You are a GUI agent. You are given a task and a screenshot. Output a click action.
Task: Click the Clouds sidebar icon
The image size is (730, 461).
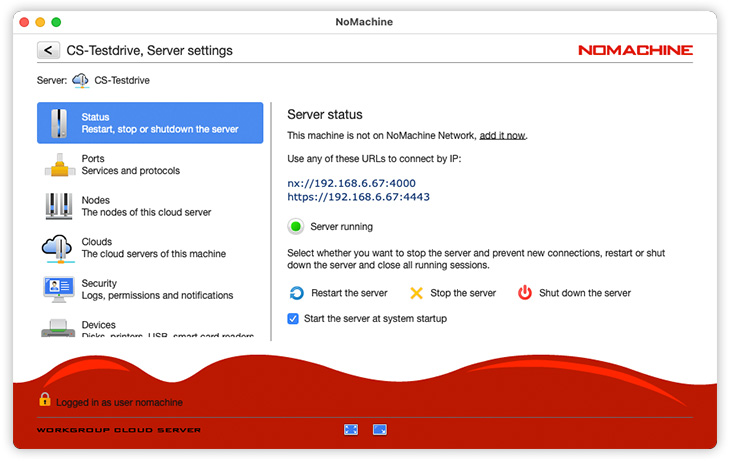click(x=60, y=247)
